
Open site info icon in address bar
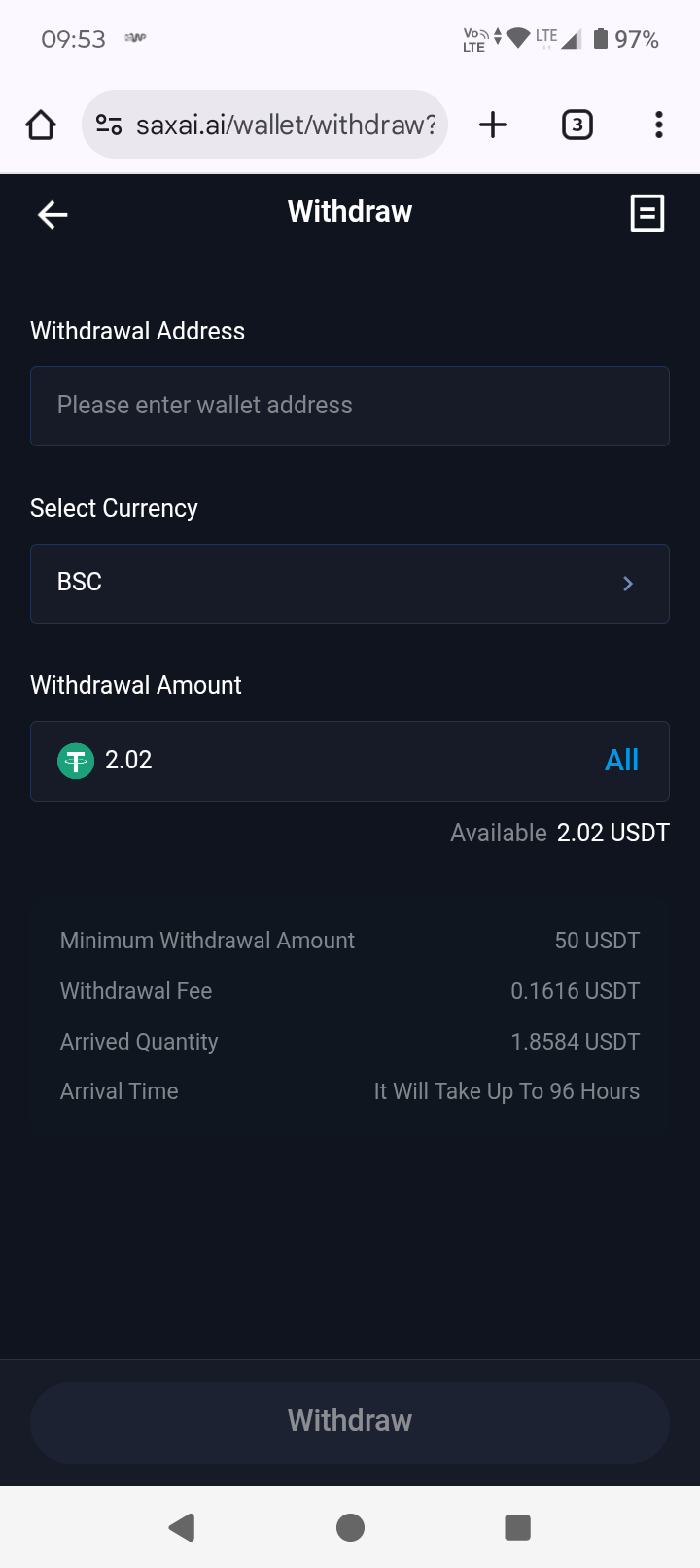(109, 125)
